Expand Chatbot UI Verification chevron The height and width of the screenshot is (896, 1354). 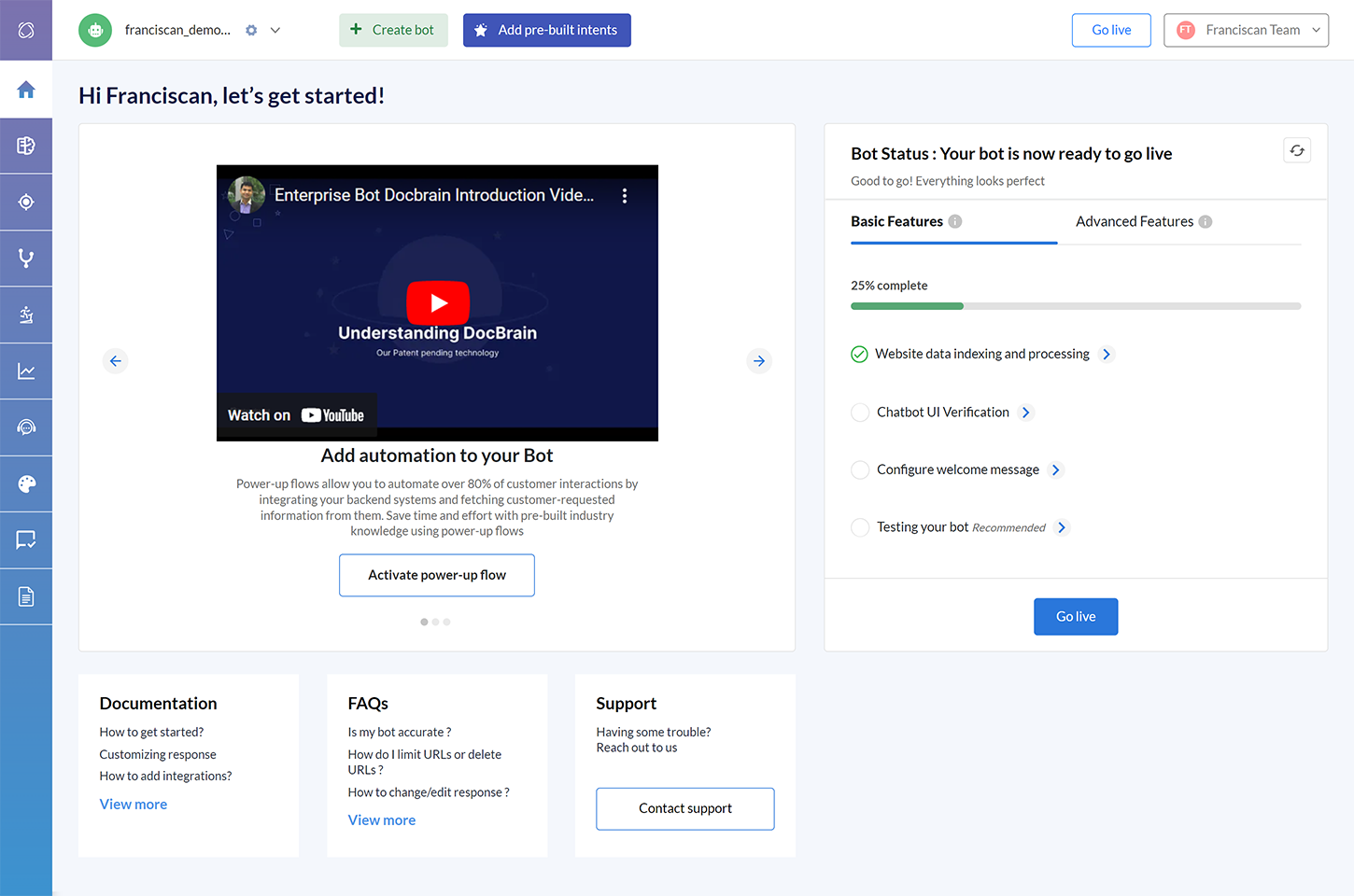pyautogui.click(x=1026, y=413)
